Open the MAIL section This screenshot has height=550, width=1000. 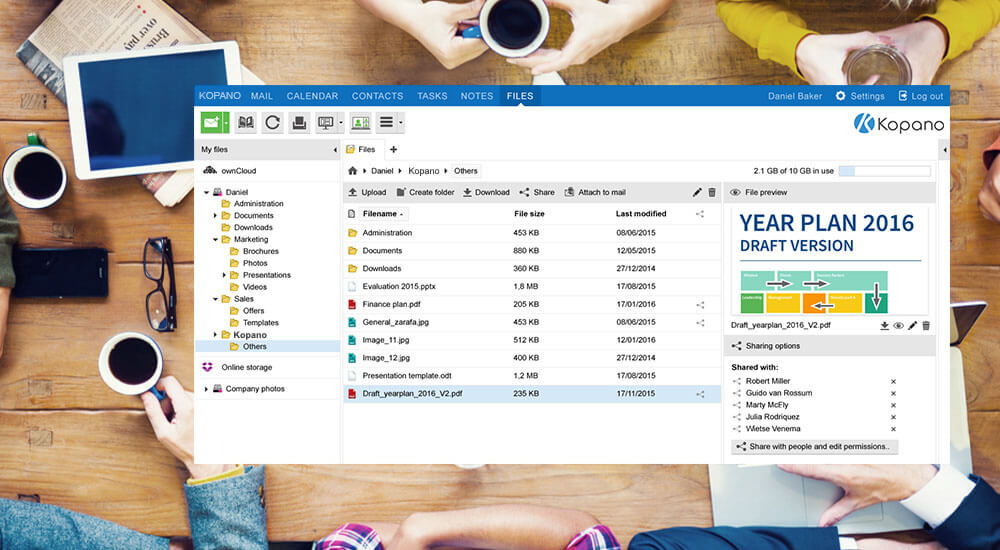(261, 96)
